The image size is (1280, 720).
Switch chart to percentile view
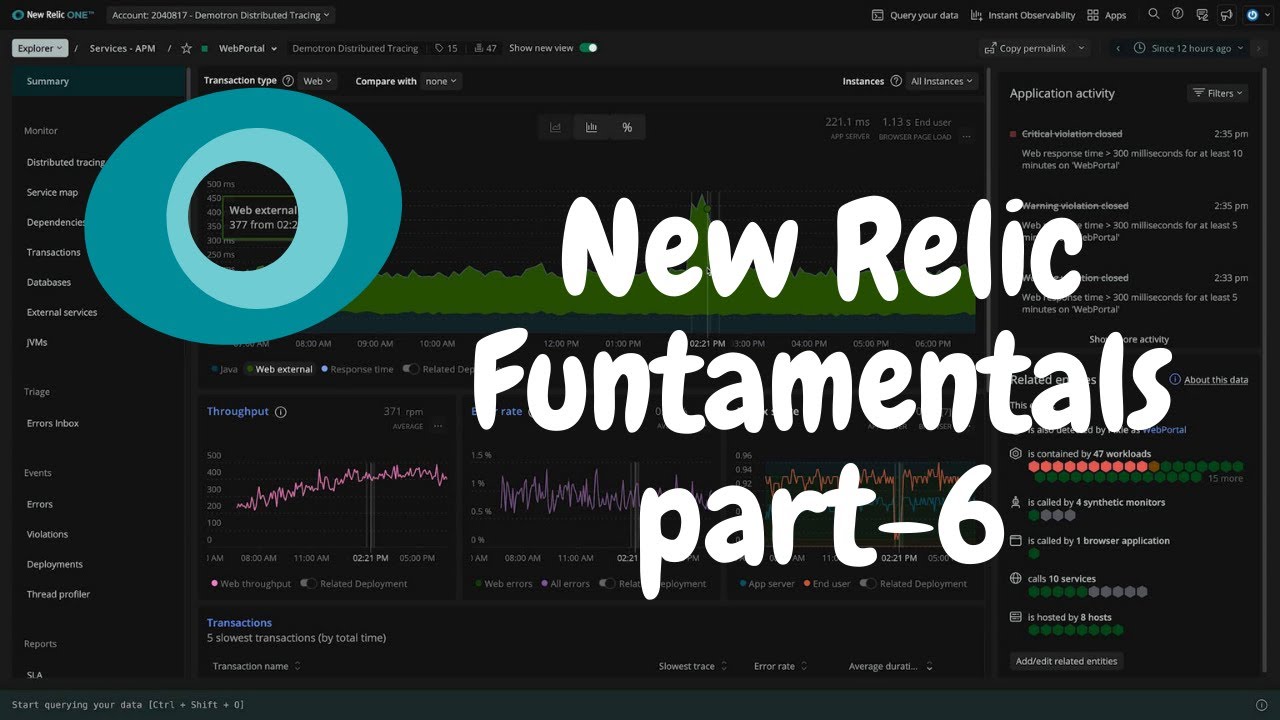click(627, 127)
